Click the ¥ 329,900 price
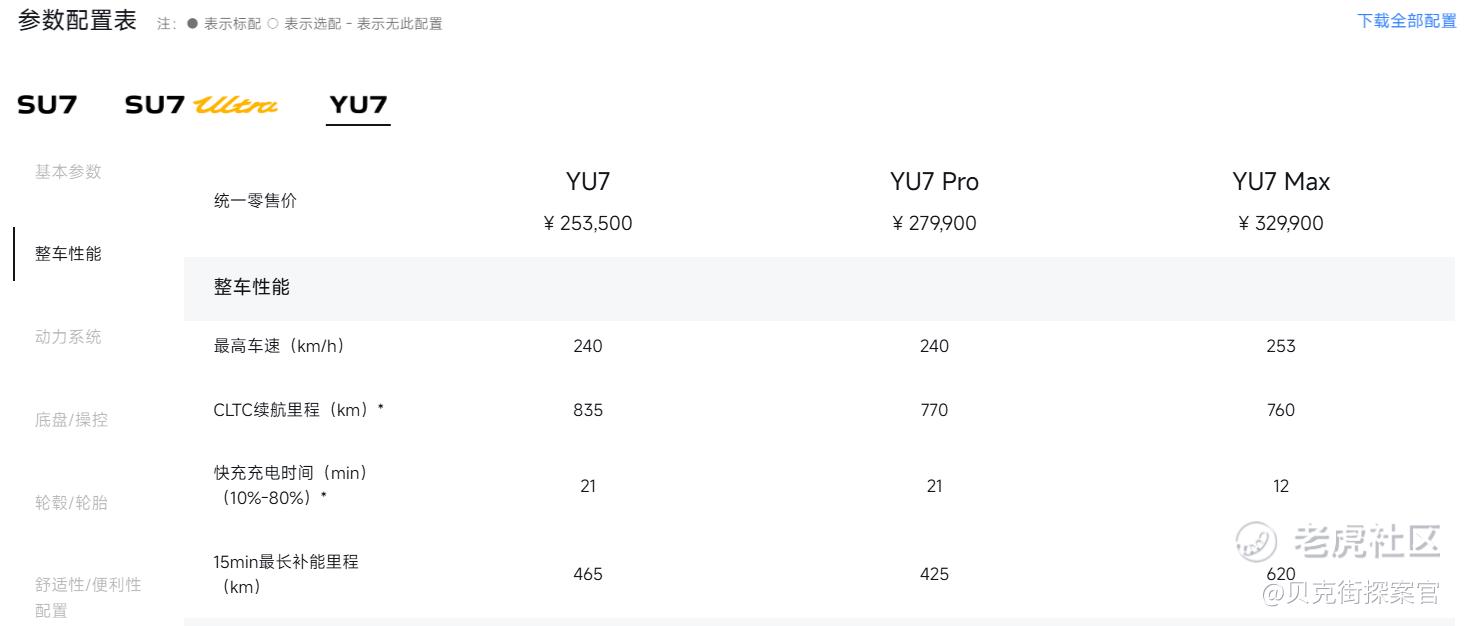 coord(1281,223)
